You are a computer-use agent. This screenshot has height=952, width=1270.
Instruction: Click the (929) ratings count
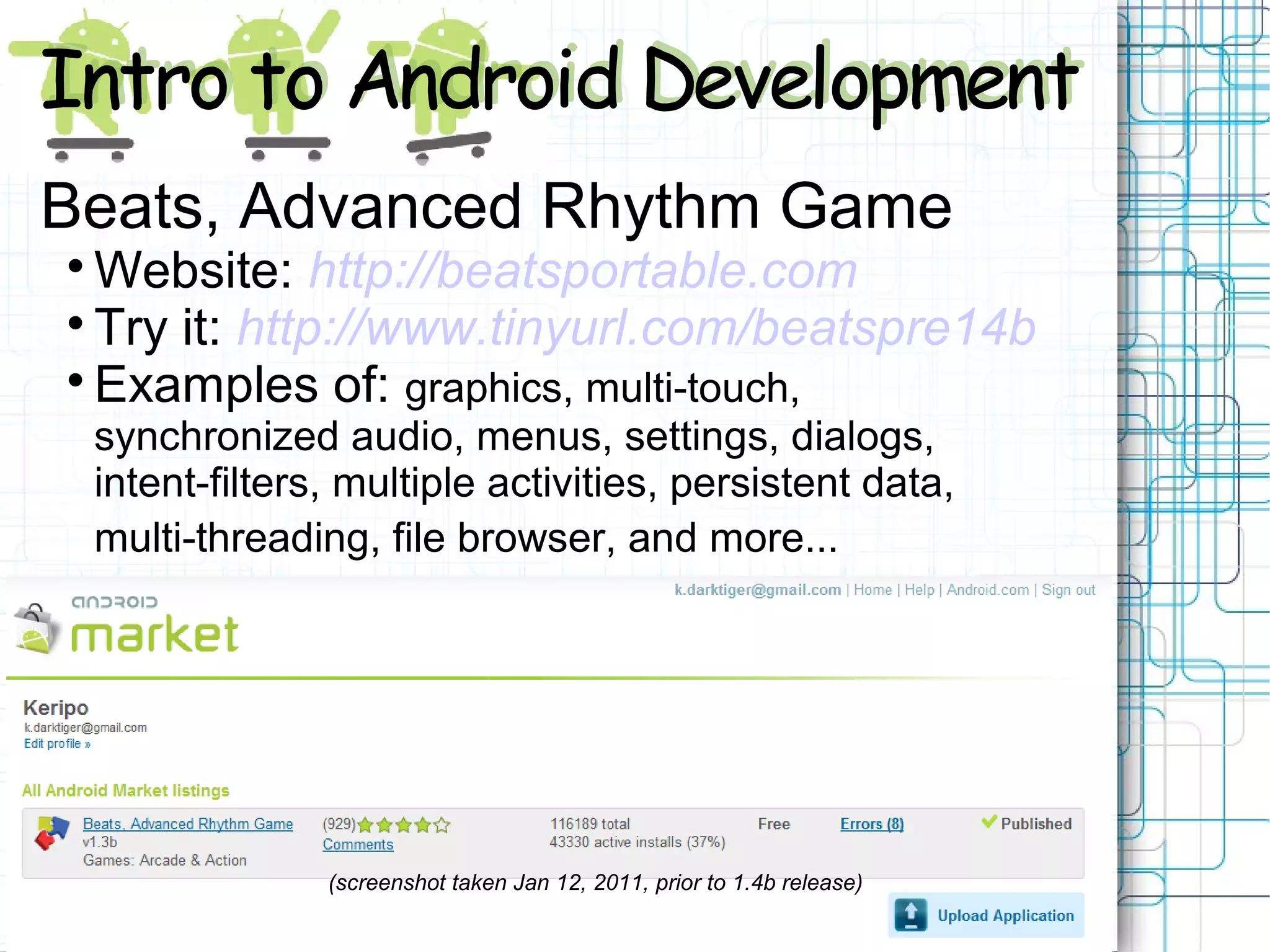(339, 824)
